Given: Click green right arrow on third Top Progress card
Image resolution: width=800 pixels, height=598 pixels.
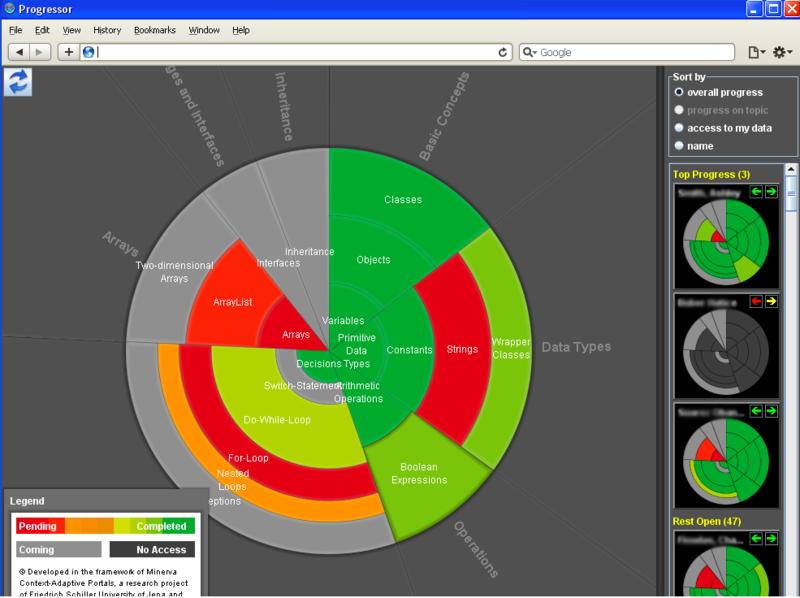Looking at the screenshot, I should pyautogui.click(x=771, y=411).
